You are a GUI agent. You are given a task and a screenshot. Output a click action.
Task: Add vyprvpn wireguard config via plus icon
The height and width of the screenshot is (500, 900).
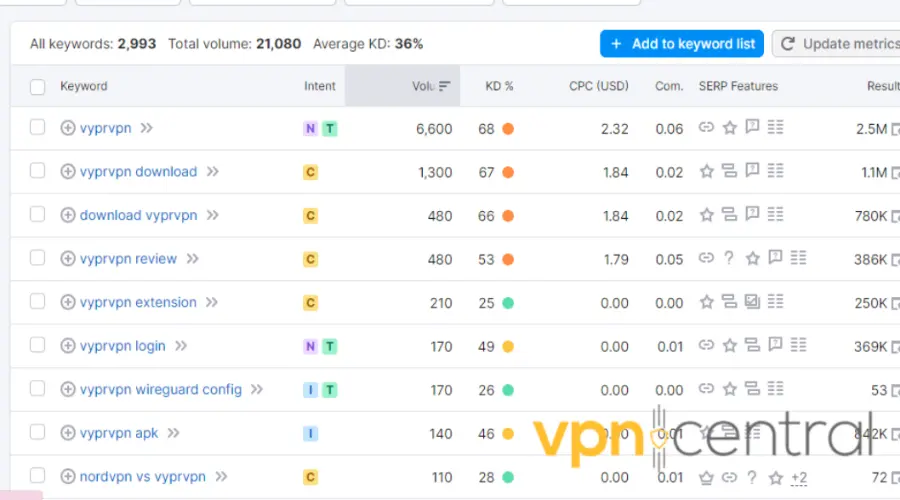coord(68,389)
